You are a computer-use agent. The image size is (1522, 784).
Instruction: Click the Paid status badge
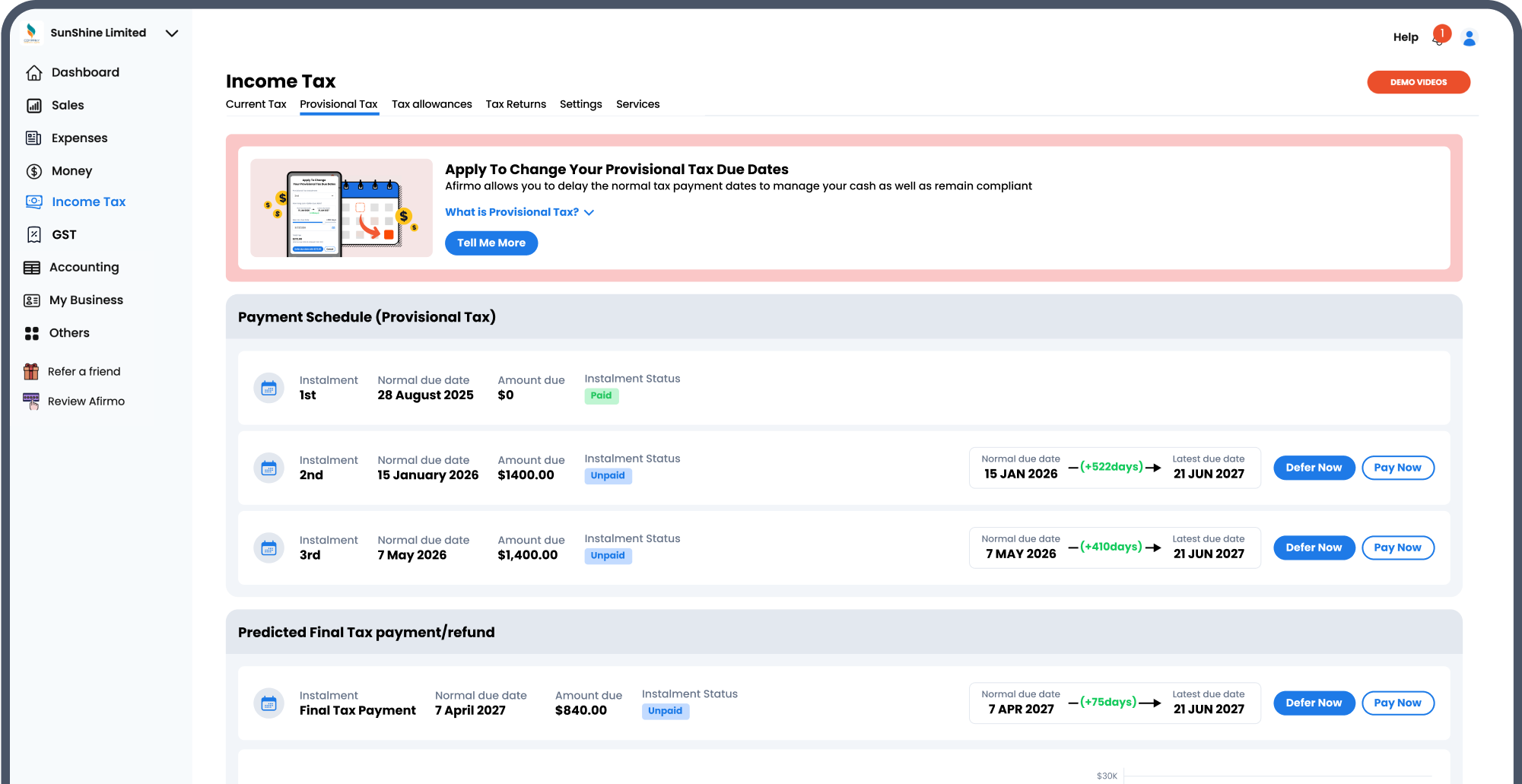[x=601, y=395]
